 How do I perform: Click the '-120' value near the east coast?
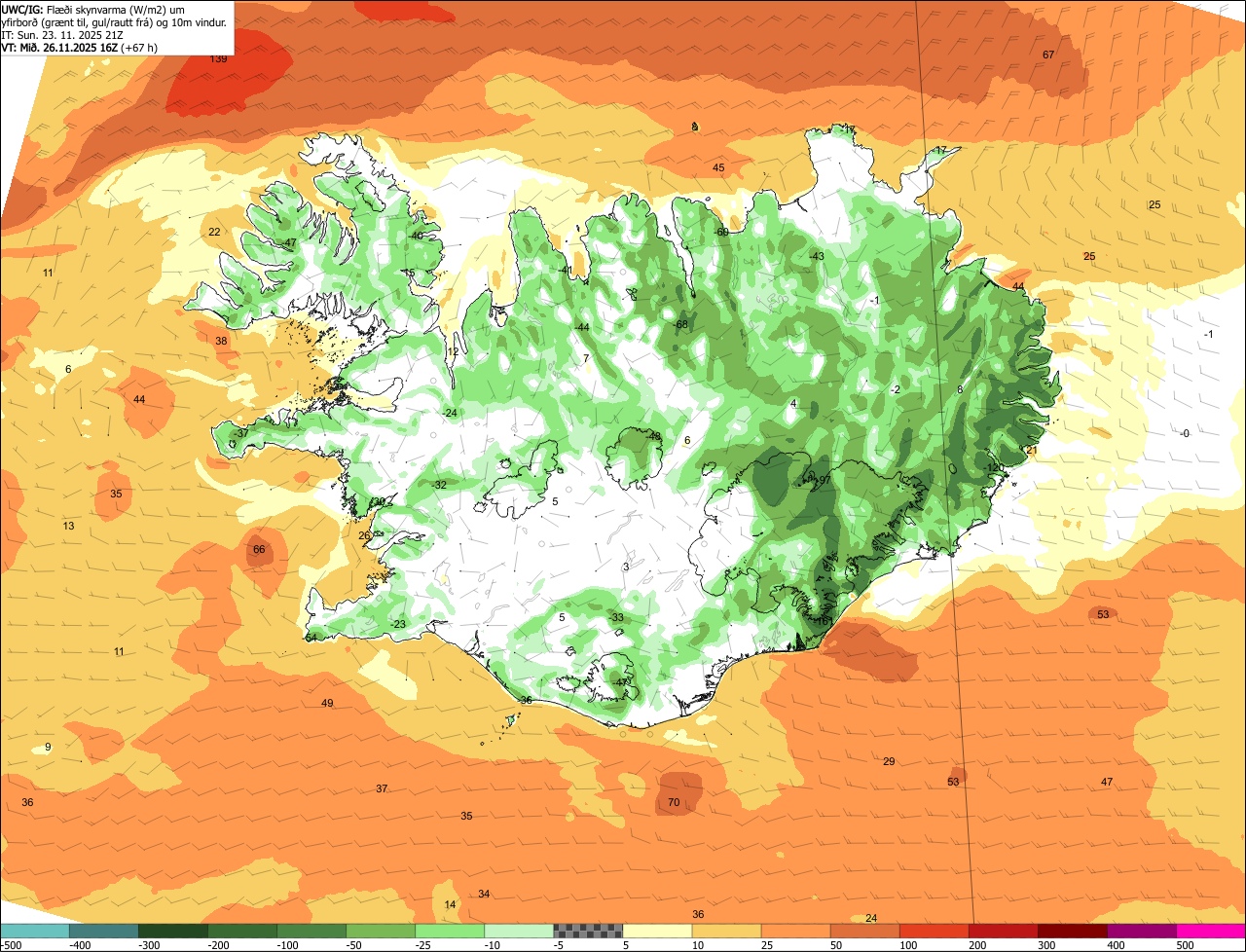tap(994, 468)
